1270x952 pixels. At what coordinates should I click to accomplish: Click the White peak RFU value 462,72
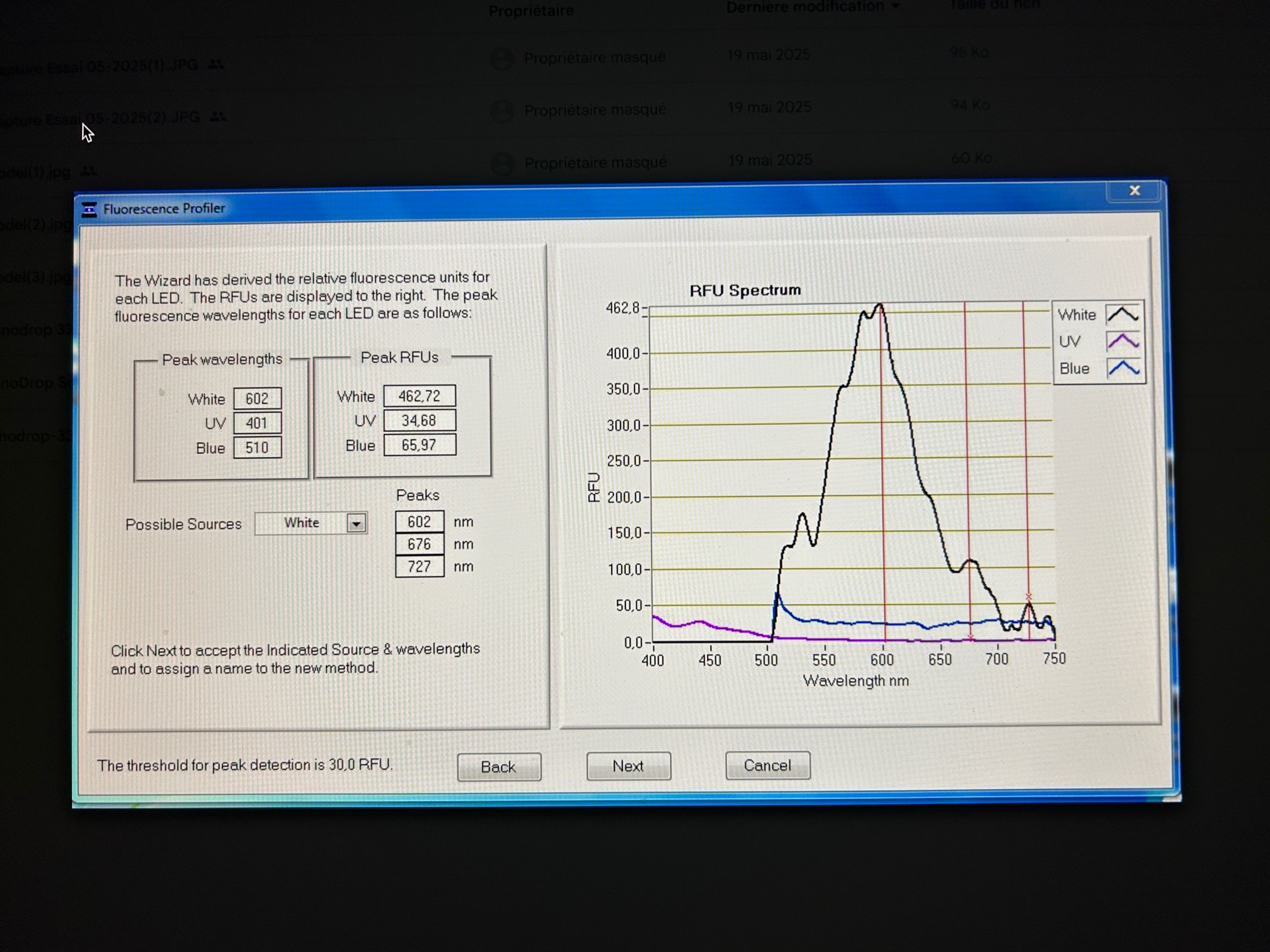click(x=419, y=396)
